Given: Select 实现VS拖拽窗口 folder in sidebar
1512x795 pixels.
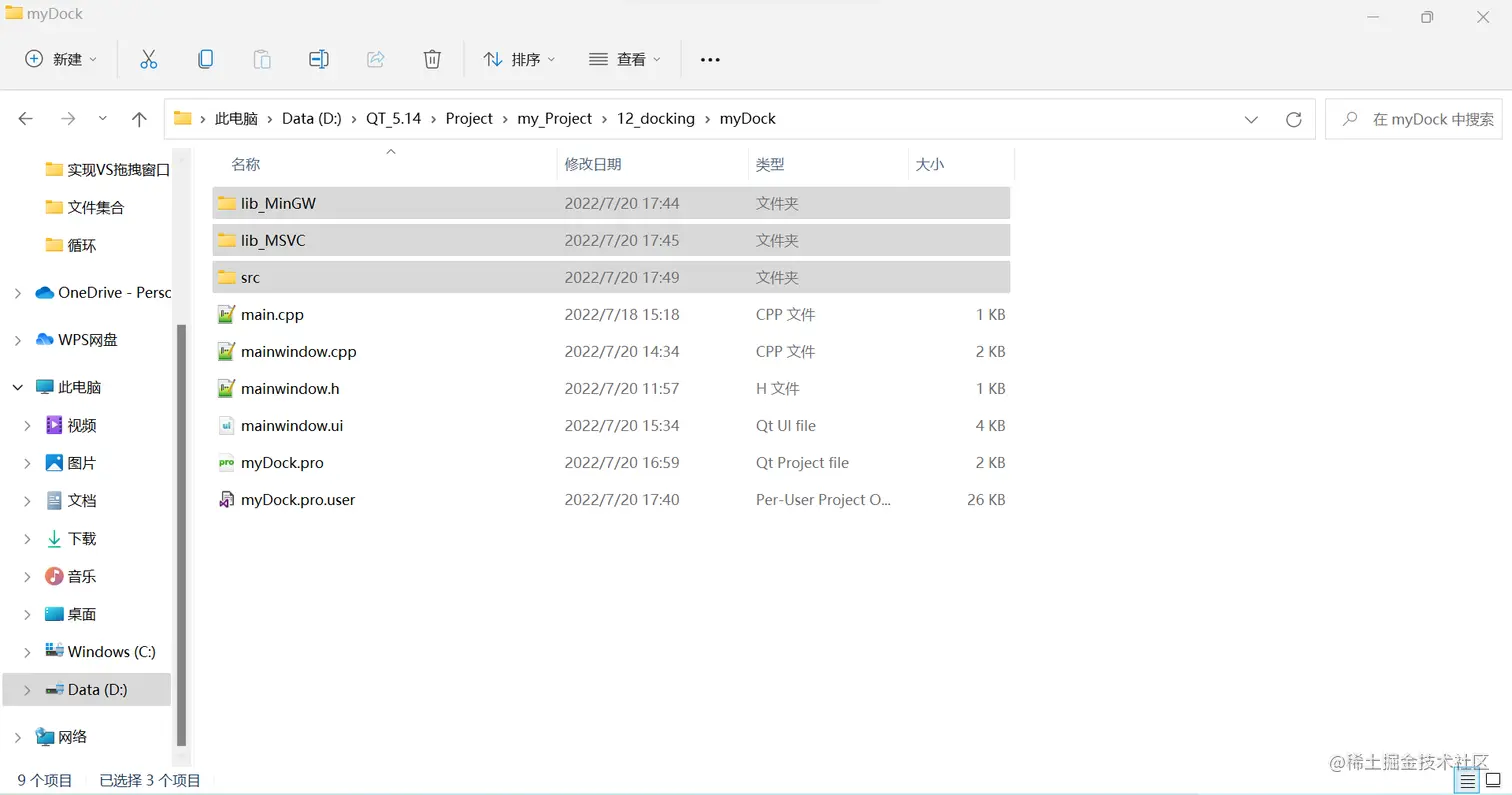Looking at the screenshot, I should 108,170.
